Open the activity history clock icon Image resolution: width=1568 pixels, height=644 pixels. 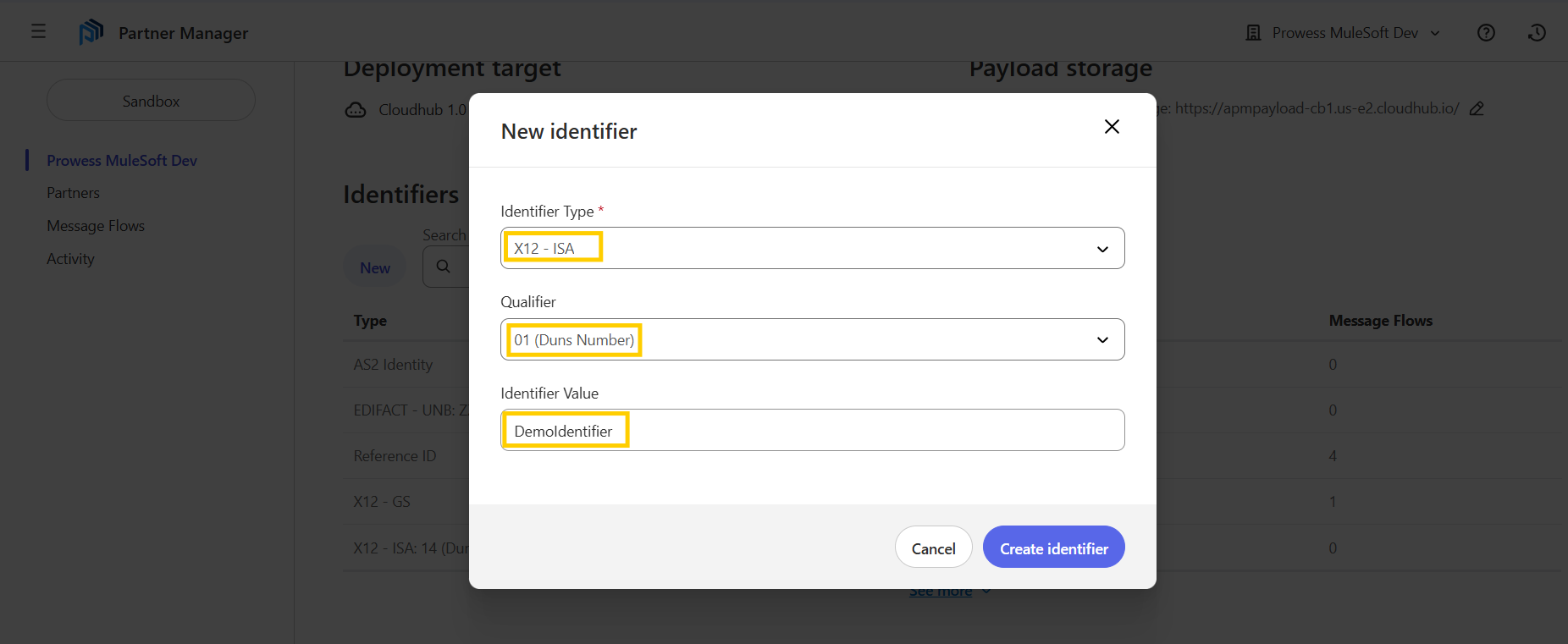[1537, 32]
